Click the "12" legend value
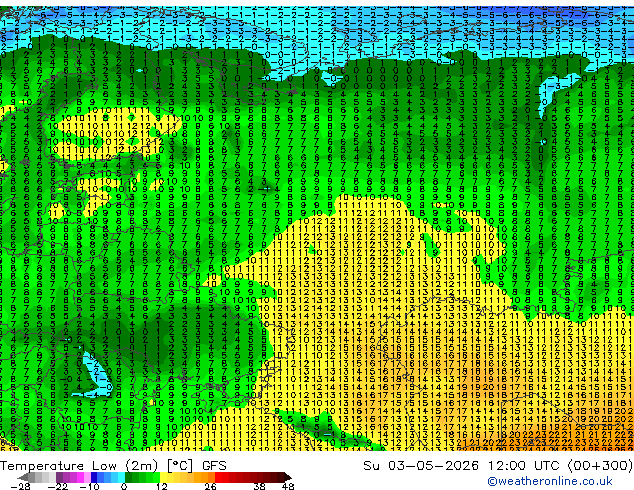This screenshot has width=634, height=490. pyautogui.click(x=162, y=486)
